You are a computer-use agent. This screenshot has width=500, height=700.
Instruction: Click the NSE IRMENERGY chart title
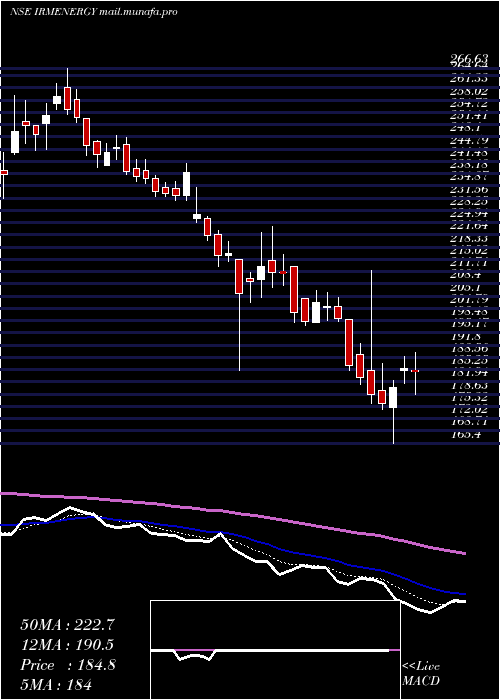[94, 12]
